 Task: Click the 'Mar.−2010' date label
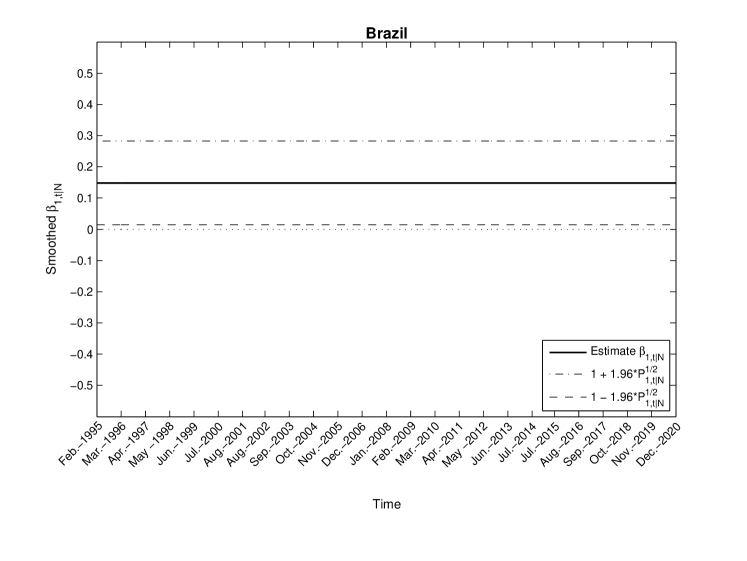pos(417,444)
